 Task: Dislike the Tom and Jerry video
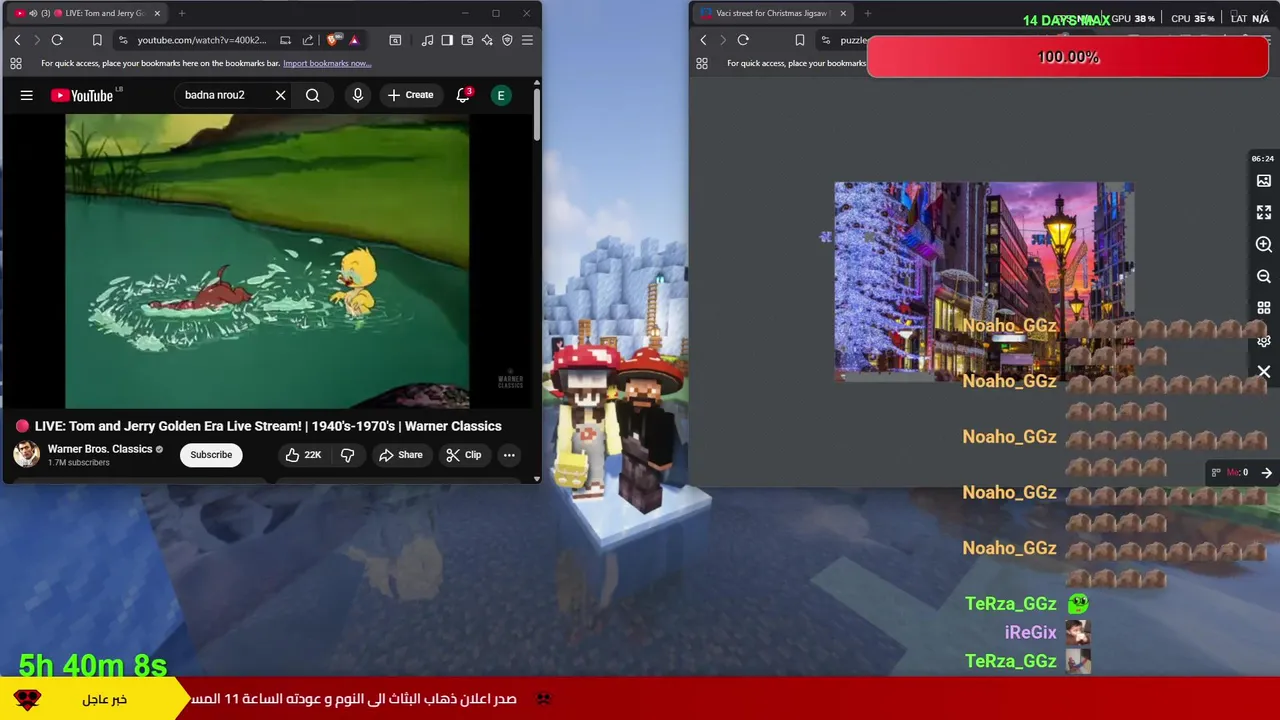(348, 455)
